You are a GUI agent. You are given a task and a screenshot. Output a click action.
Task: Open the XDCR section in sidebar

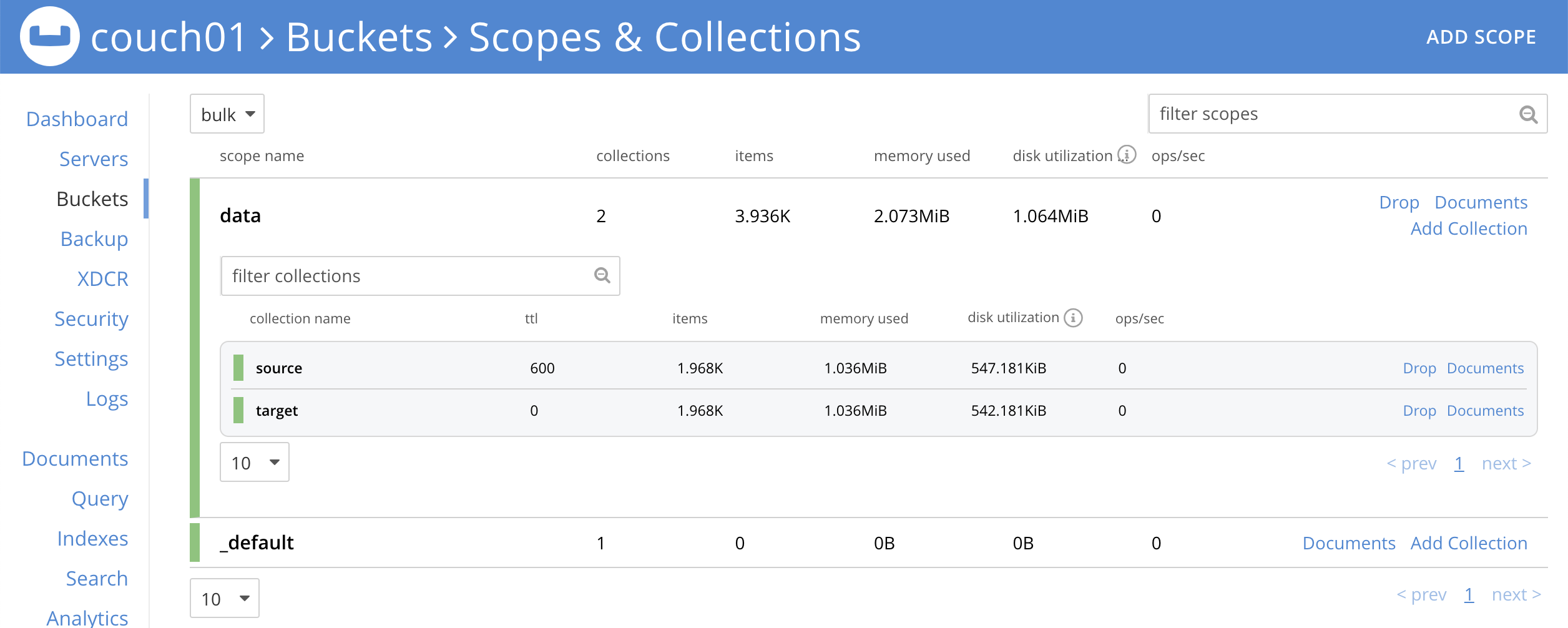(x=103, y=278)
